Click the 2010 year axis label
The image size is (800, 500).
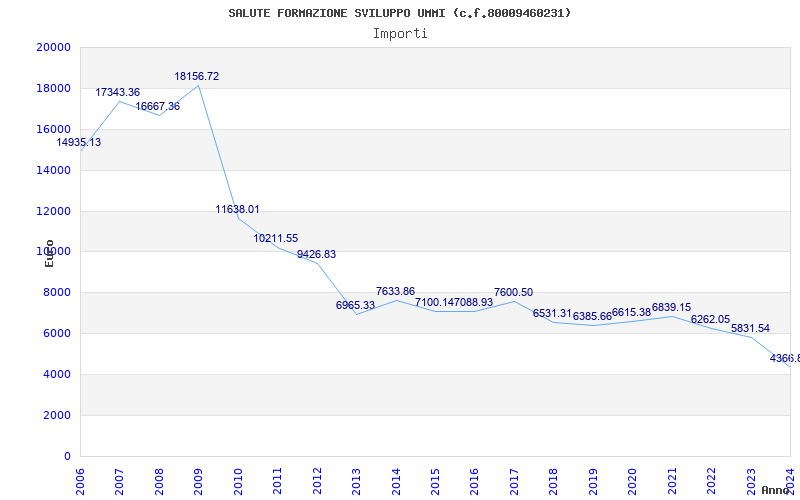(238, 482)
